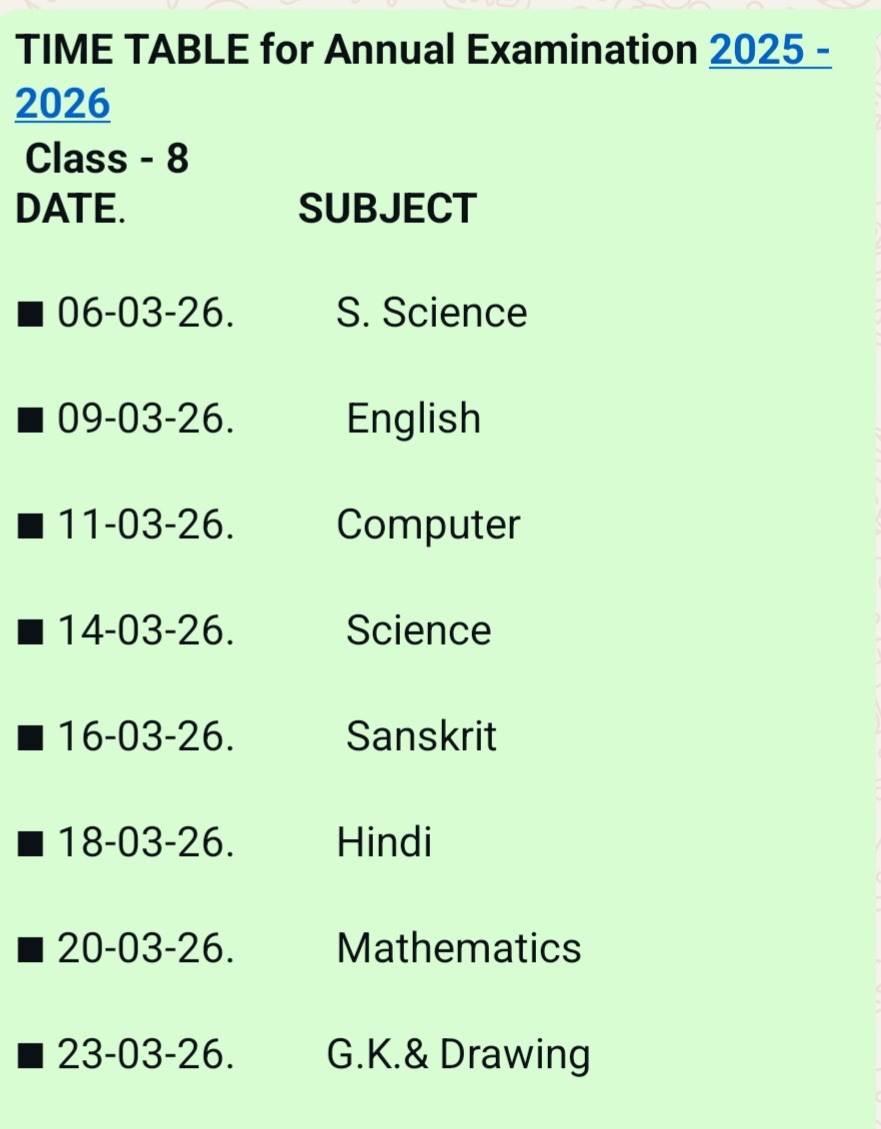Tap the black bullet before 23-03-26
The height and width of the screenshot is (1129, 881).
point(32,1055)
